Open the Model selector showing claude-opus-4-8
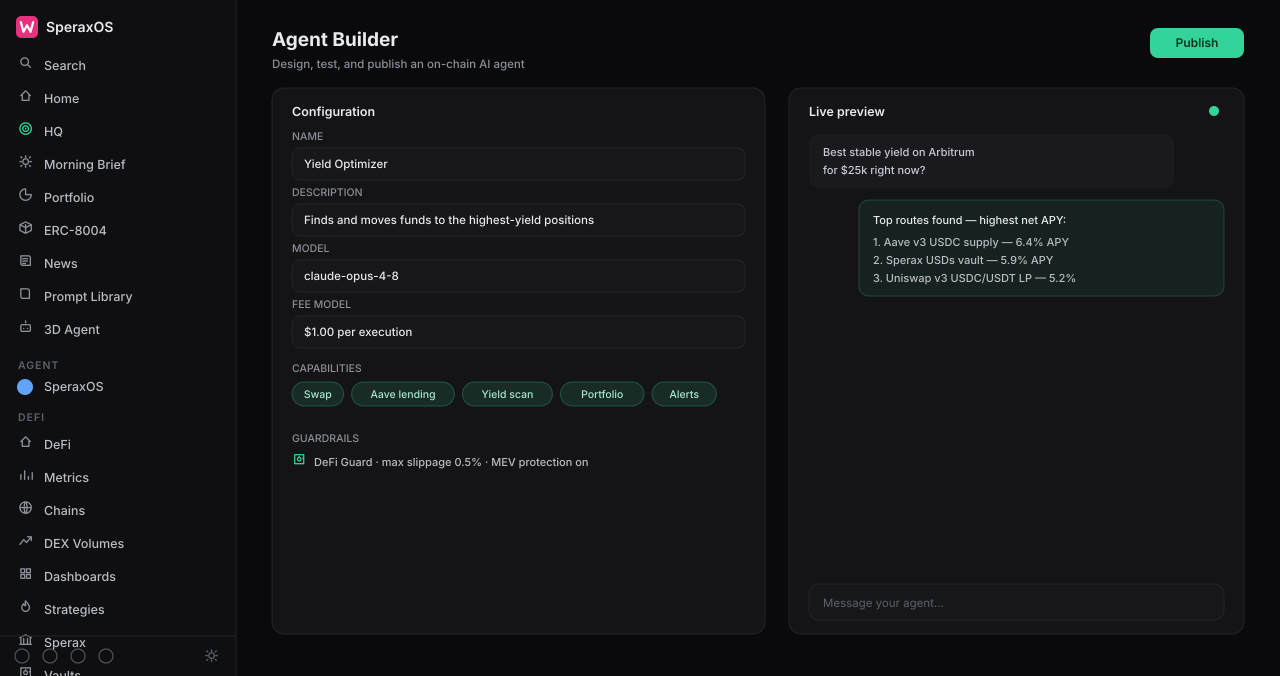This screenshot has height=676, width=1280. click(518, 276)
